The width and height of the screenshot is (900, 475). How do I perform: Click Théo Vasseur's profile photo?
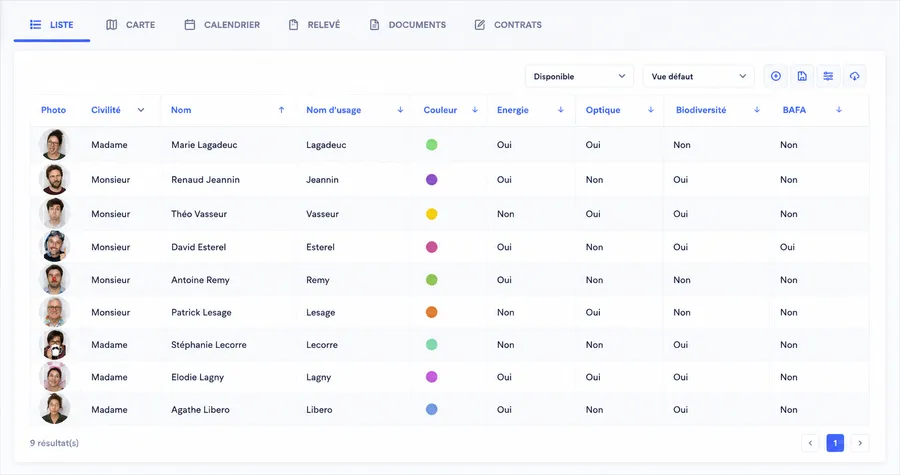(x=55, y=213)
